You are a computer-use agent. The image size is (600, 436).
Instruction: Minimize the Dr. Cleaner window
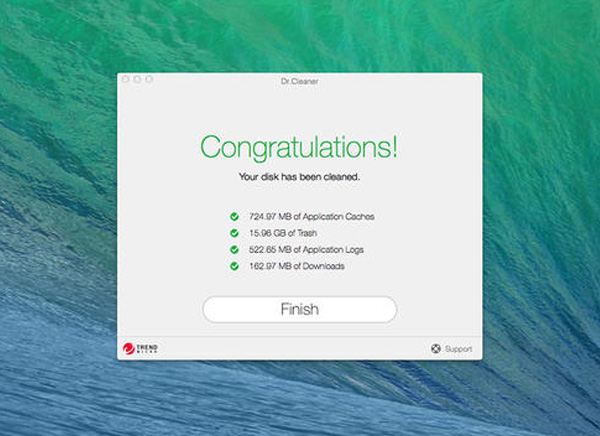(137, 79)
